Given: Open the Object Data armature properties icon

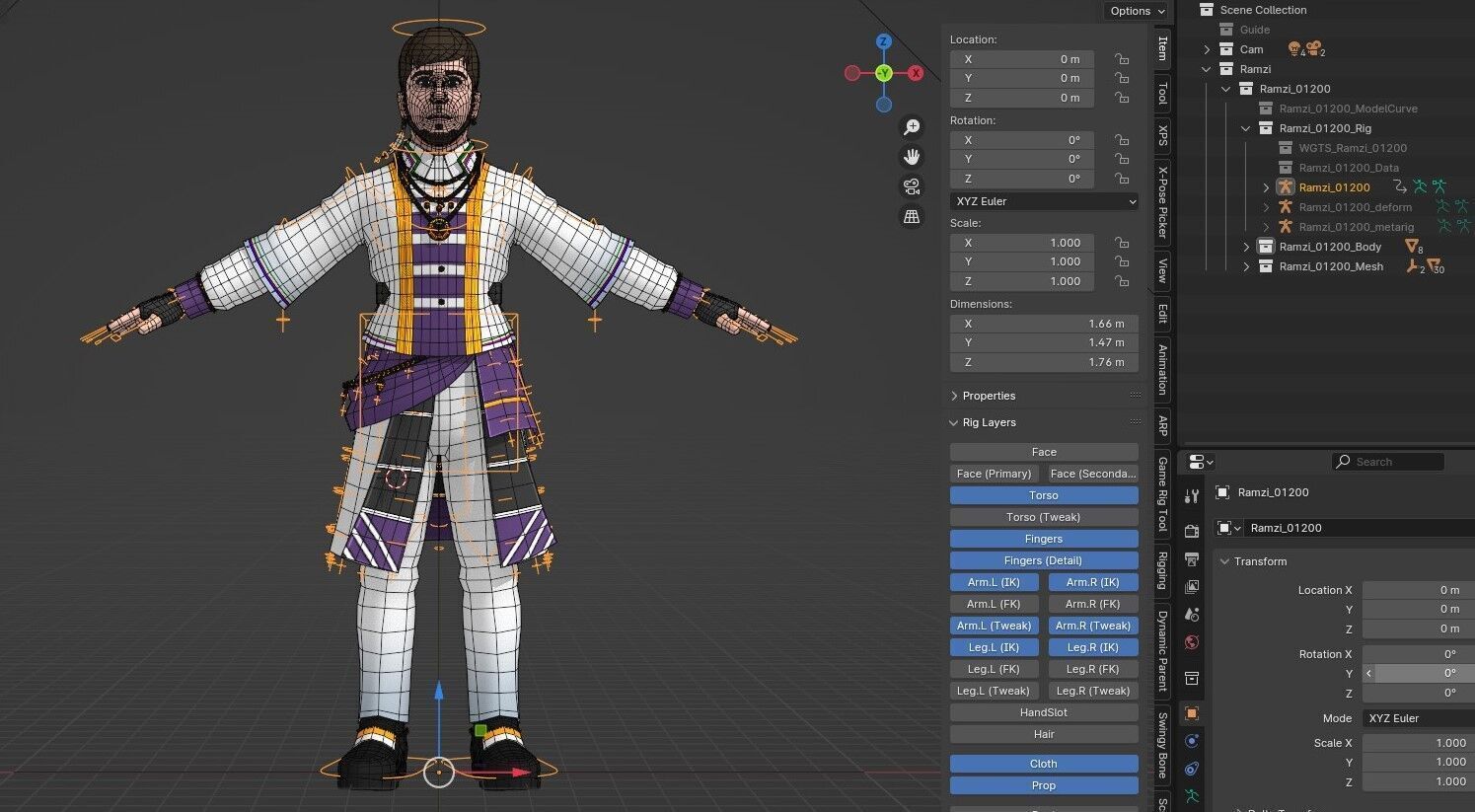Looking at the screenshot, I should click(1192, 795).
